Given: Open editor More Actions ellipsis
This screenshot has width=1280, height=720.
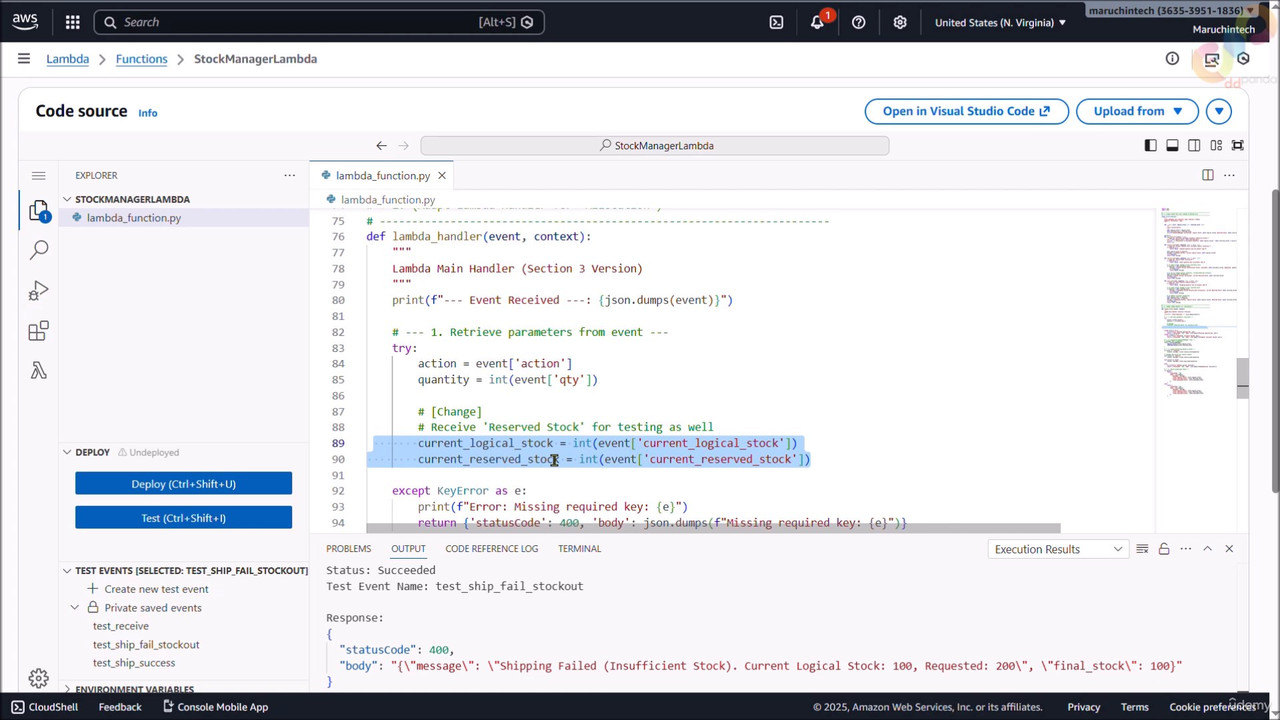Looking at the screenshot, I should (x=1230, y=175).
